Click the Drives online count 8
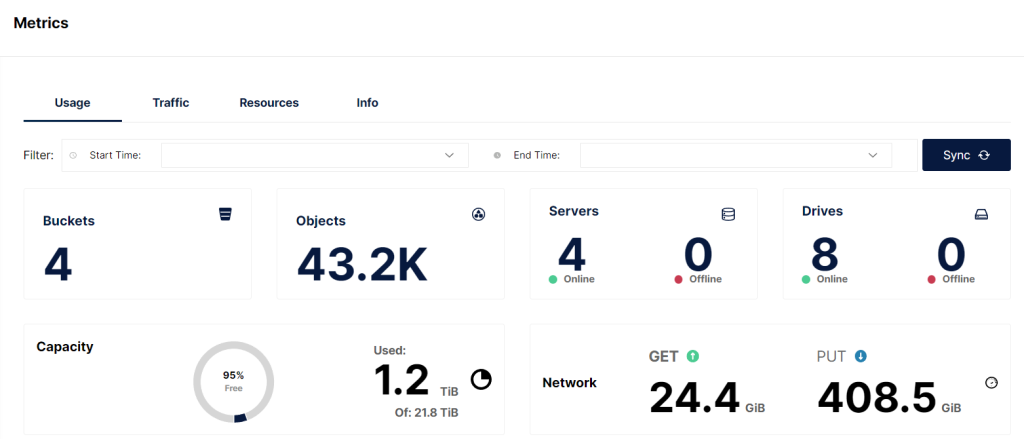 [x=825, y=255]
